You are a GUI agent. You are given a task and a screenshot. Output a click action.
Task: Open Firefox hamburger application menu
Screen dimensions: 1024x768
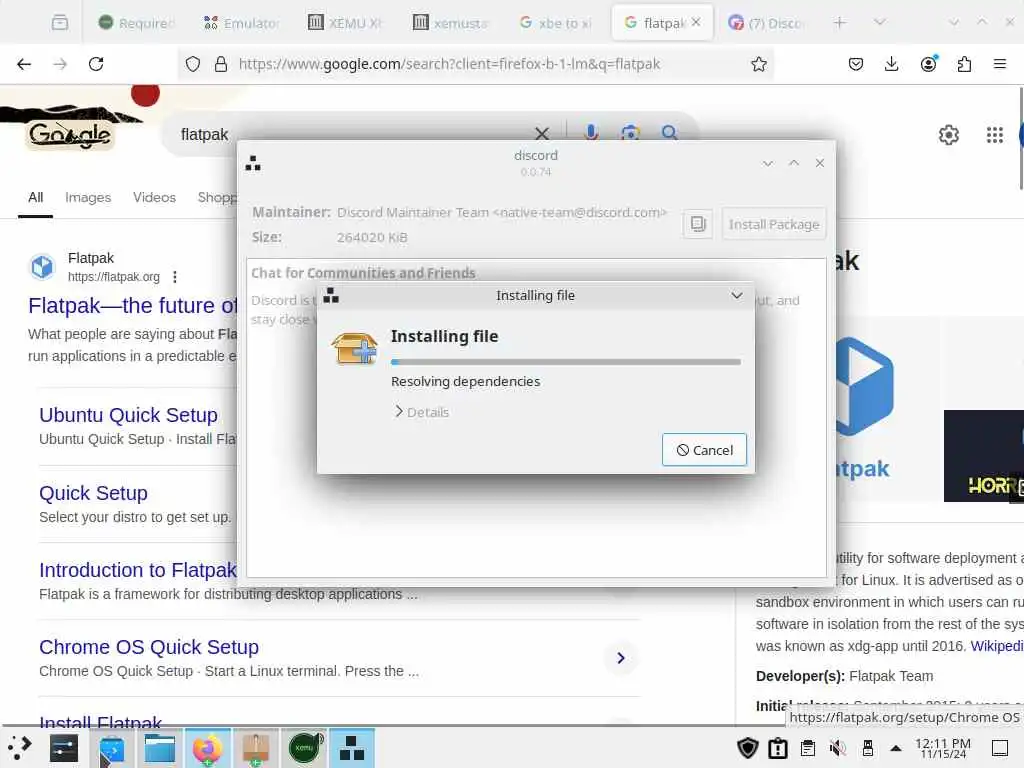(x=1000, y=64)
